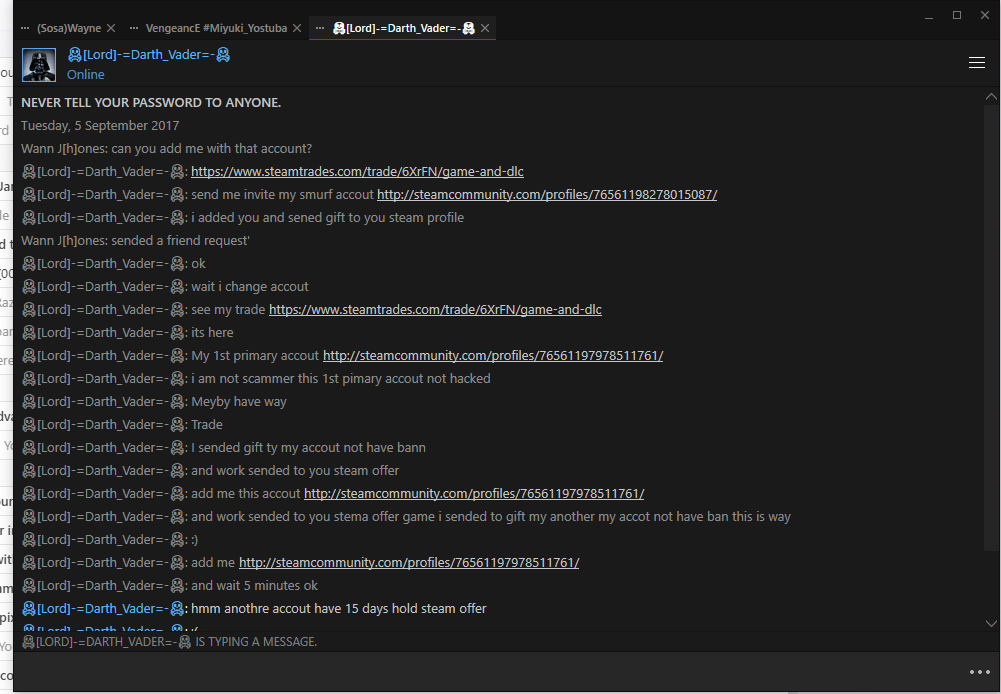Click message 'and work sended to you steam offer'
The width and height of the screenshot is (1001, 694).
(x=295, y=471)
